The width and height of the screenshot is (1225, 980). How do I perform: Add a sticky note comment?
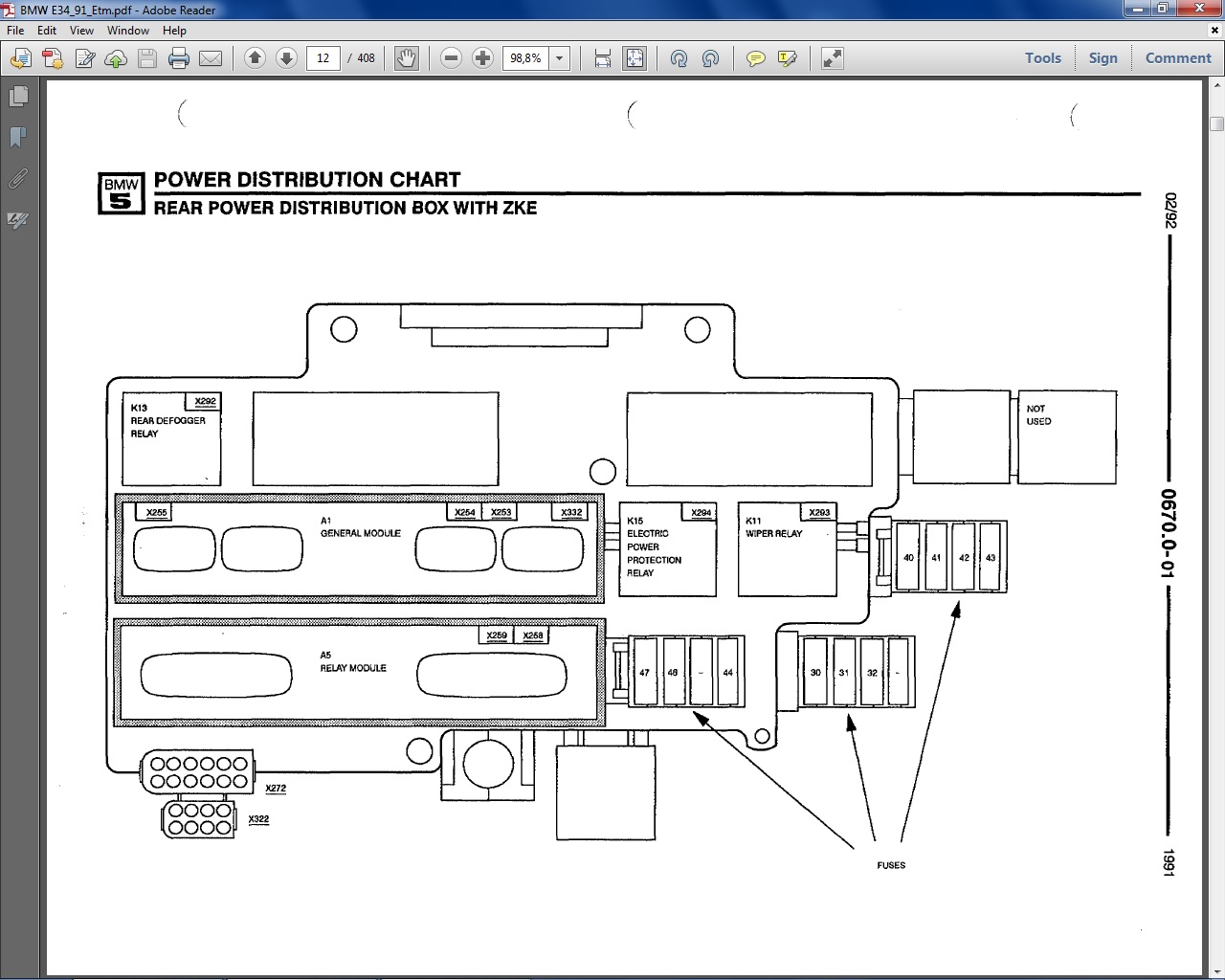tap(756, 58)
